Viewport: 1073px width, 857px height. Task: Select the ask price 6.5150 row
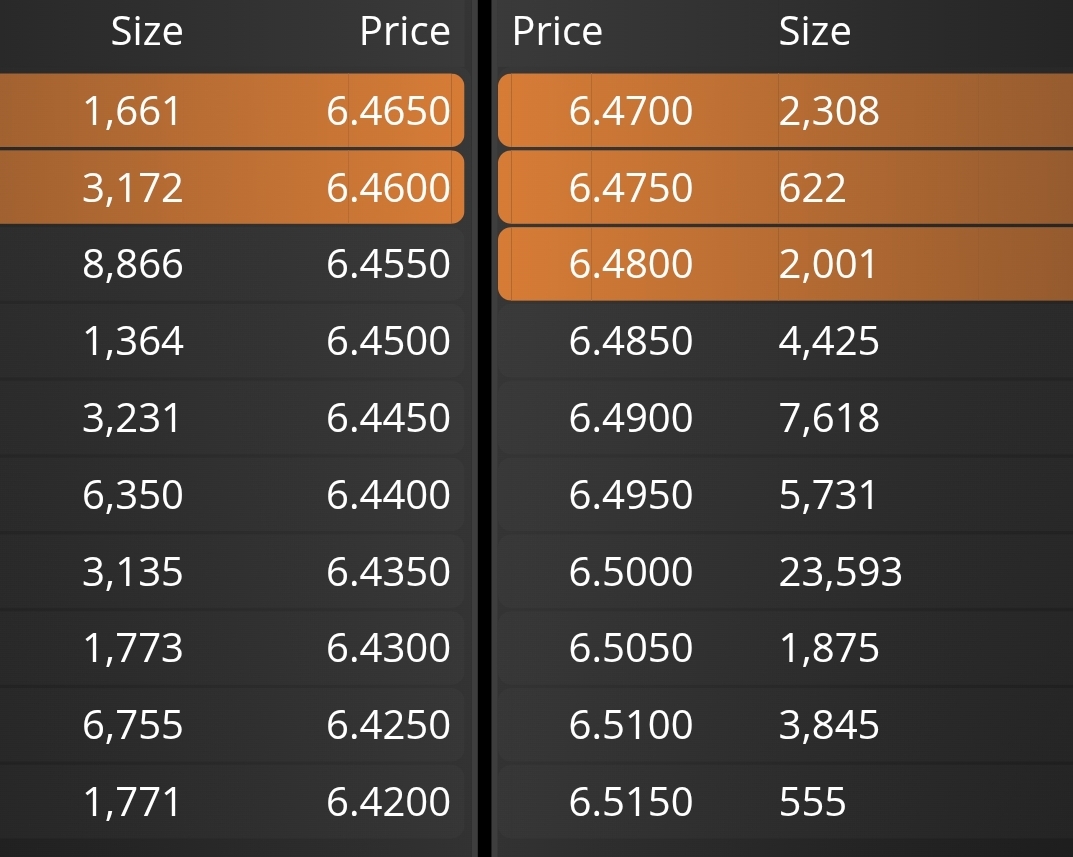[786, 802]
